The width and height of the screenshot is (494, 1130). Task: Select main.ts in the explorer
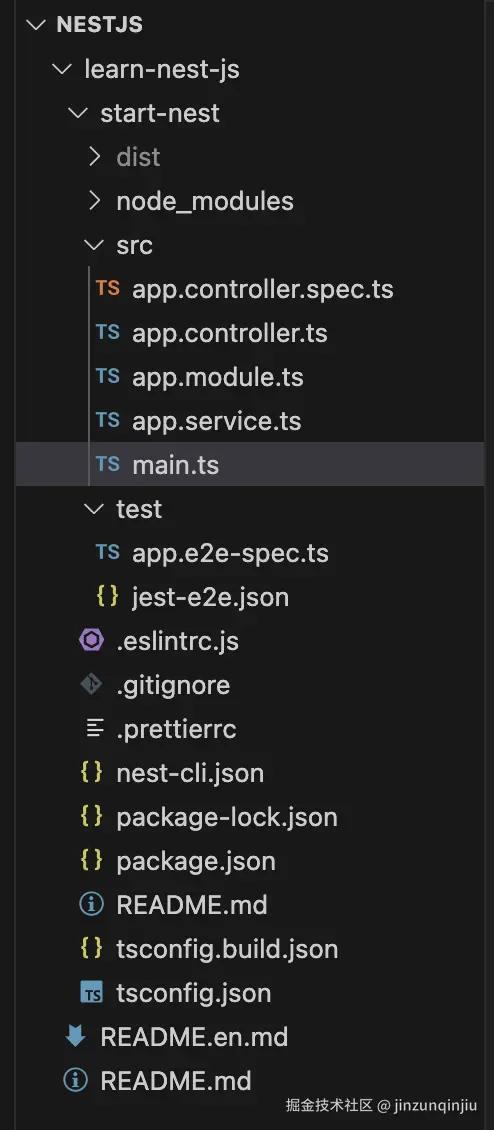tap(250, 465)
